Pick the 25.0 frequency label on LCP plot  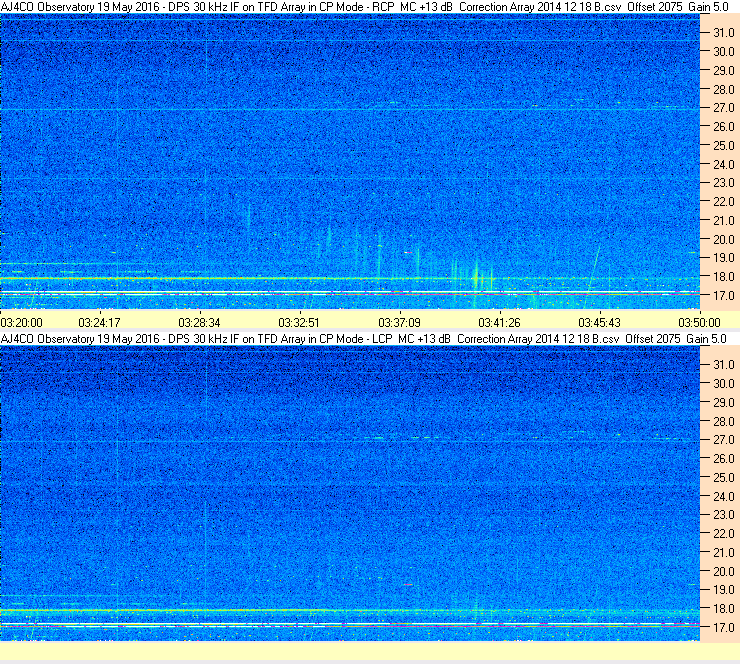[723, 478]
